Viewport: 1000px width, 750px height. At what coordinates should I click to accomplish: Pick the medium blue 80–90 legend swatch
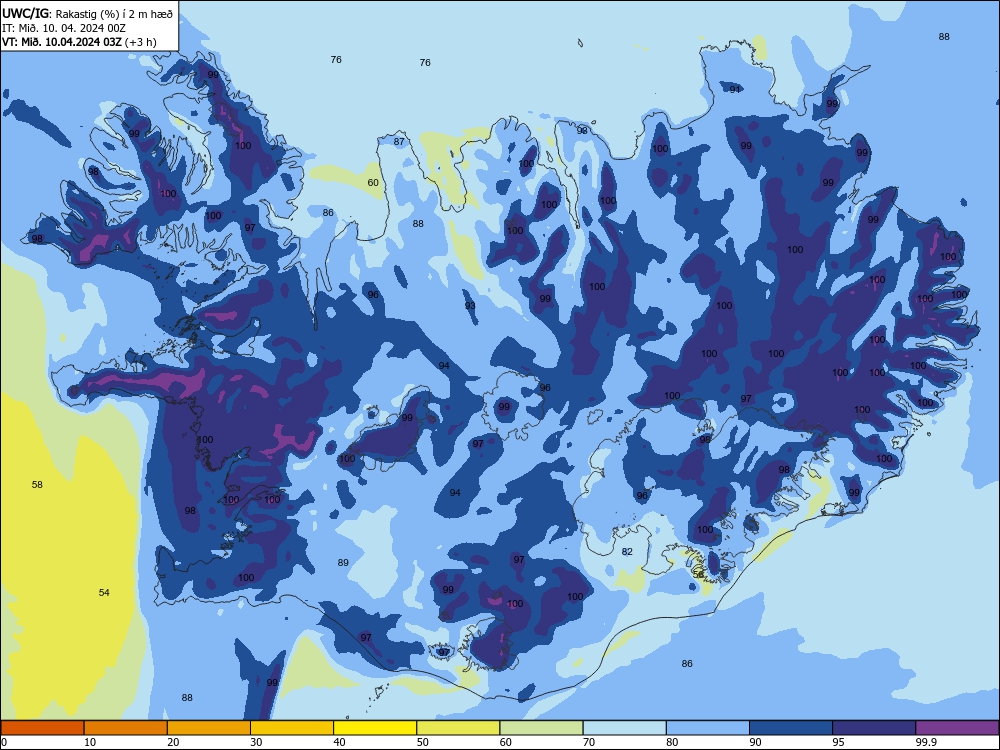[708, 728]
